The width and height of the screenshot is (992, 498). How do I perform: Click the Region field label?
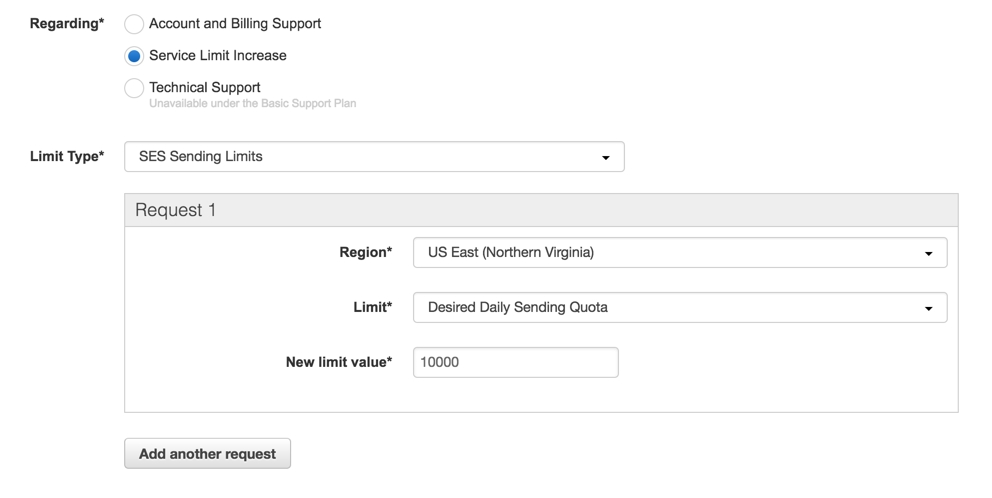click(x=366, y=253)
